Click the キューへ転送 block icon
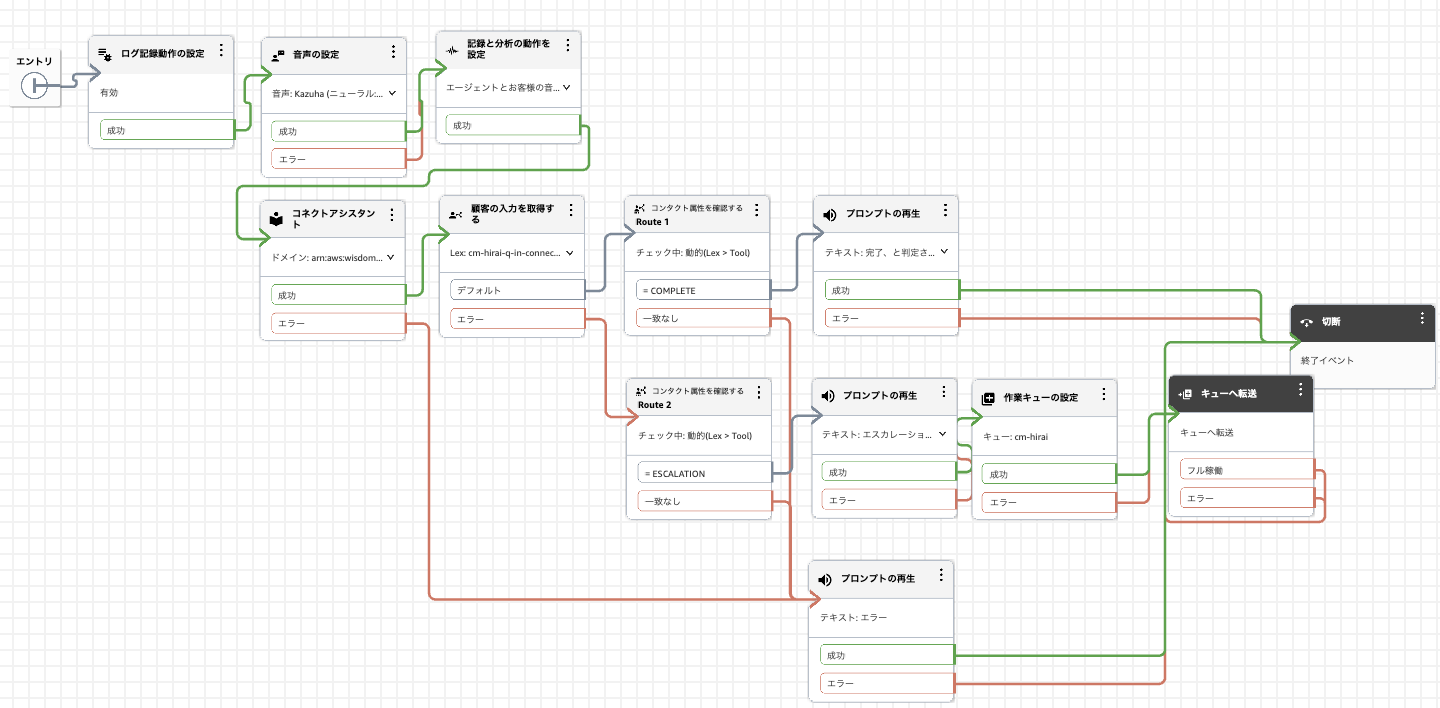 tap(1185, 394)
